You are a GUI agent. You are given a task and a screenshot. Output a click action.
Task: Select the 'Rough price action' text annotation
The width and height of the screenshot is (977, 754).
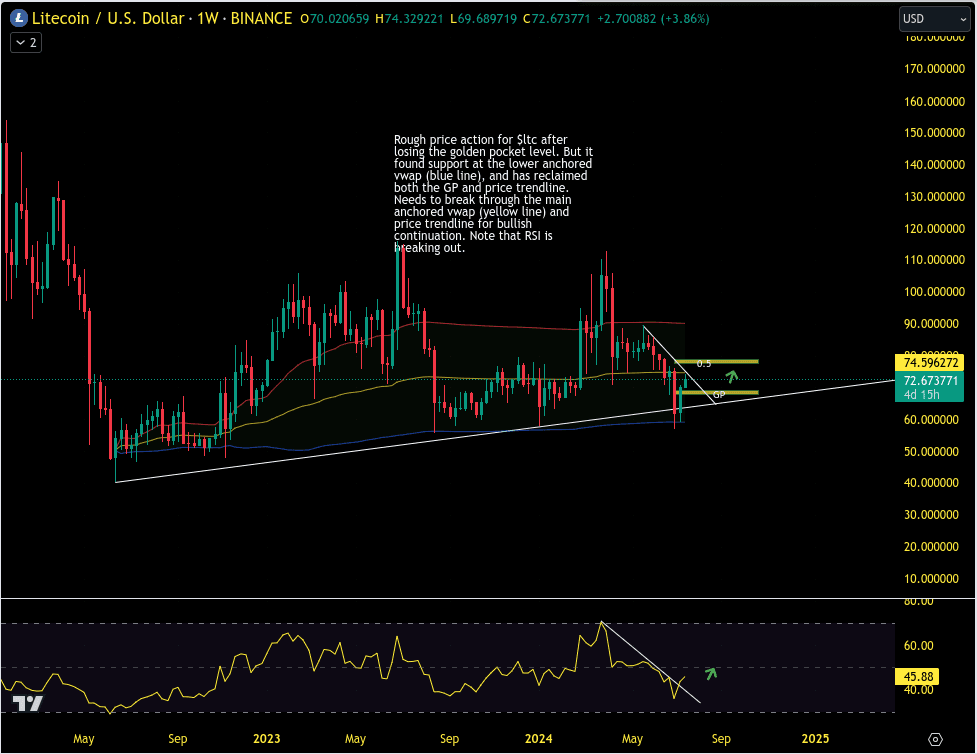click(493, 193)
